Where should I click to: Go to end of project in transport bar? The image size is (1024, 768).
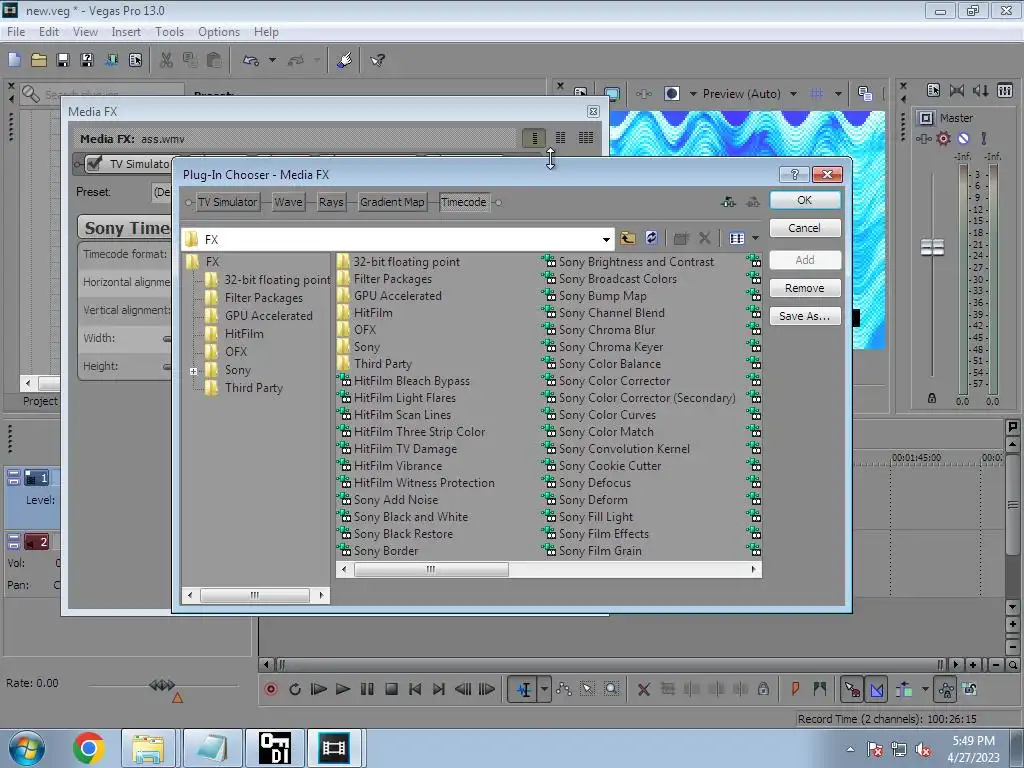439,689
